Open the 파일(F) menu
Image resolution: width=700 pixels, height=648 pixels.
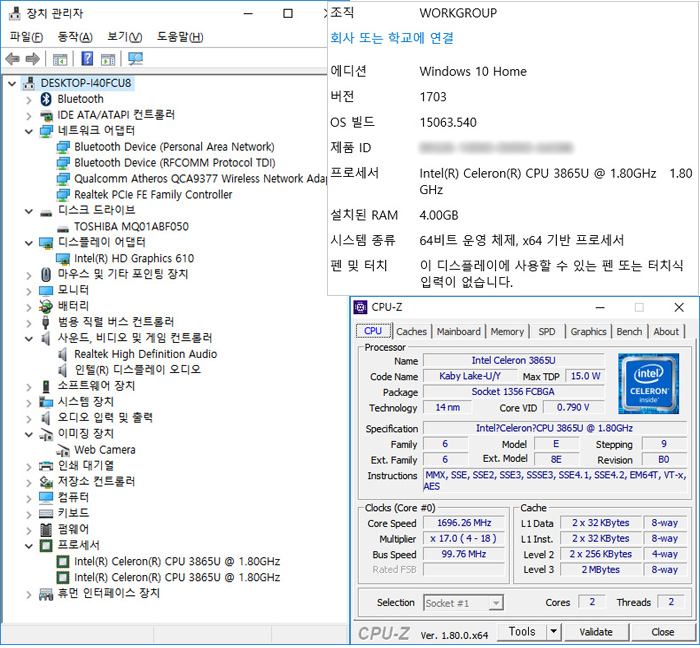click(26, 37)
